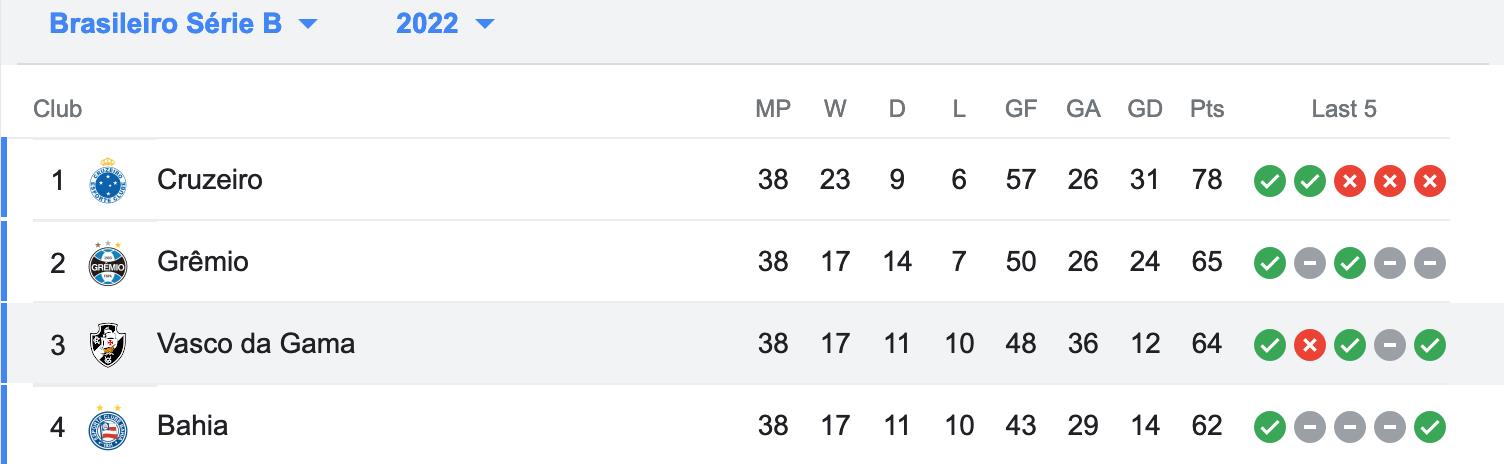Click the dropdown arrow next to 2022
1504x464 pixels.
485,25
